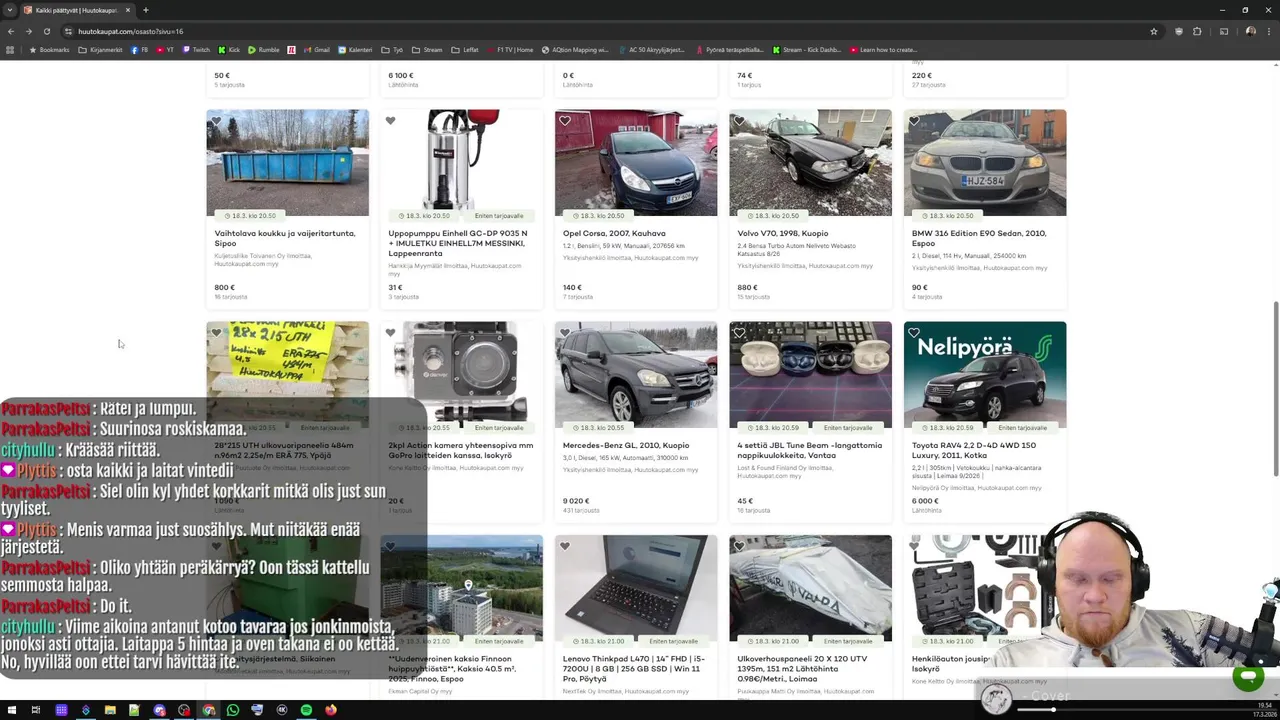Toggle heart on the Toyota RAV4 listing
Viewport: 1280px width, 720px height.
click(914, 333)
